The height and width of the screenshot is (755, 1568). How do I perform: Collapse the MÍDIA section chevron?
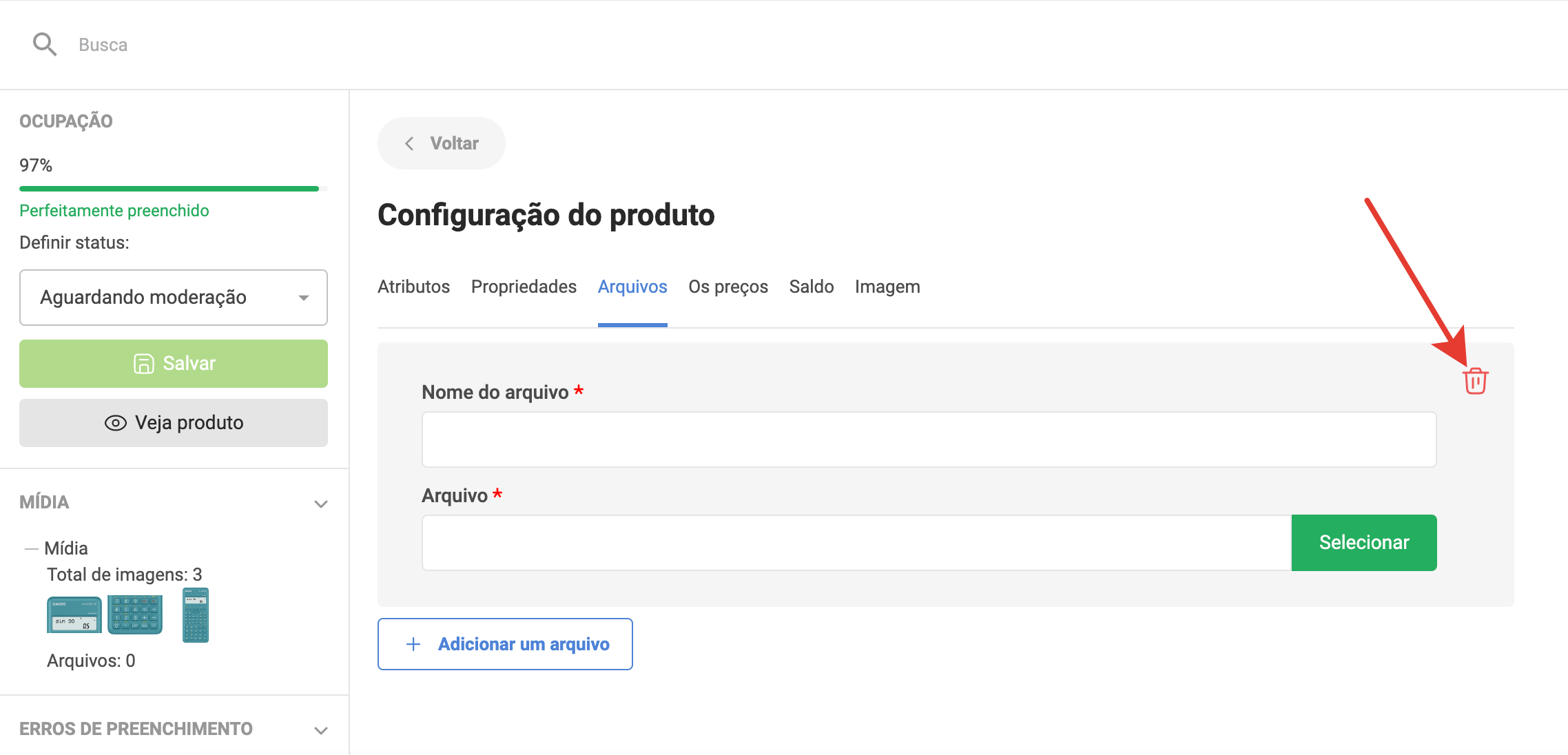point(320,504)
